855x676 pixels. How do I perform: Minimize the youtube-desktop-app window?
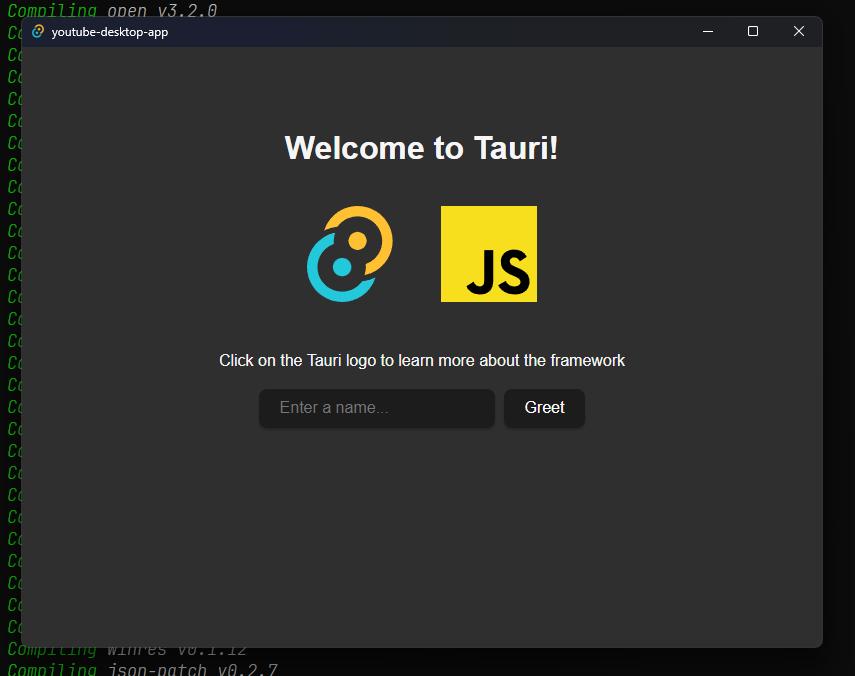tap(708, 32)
